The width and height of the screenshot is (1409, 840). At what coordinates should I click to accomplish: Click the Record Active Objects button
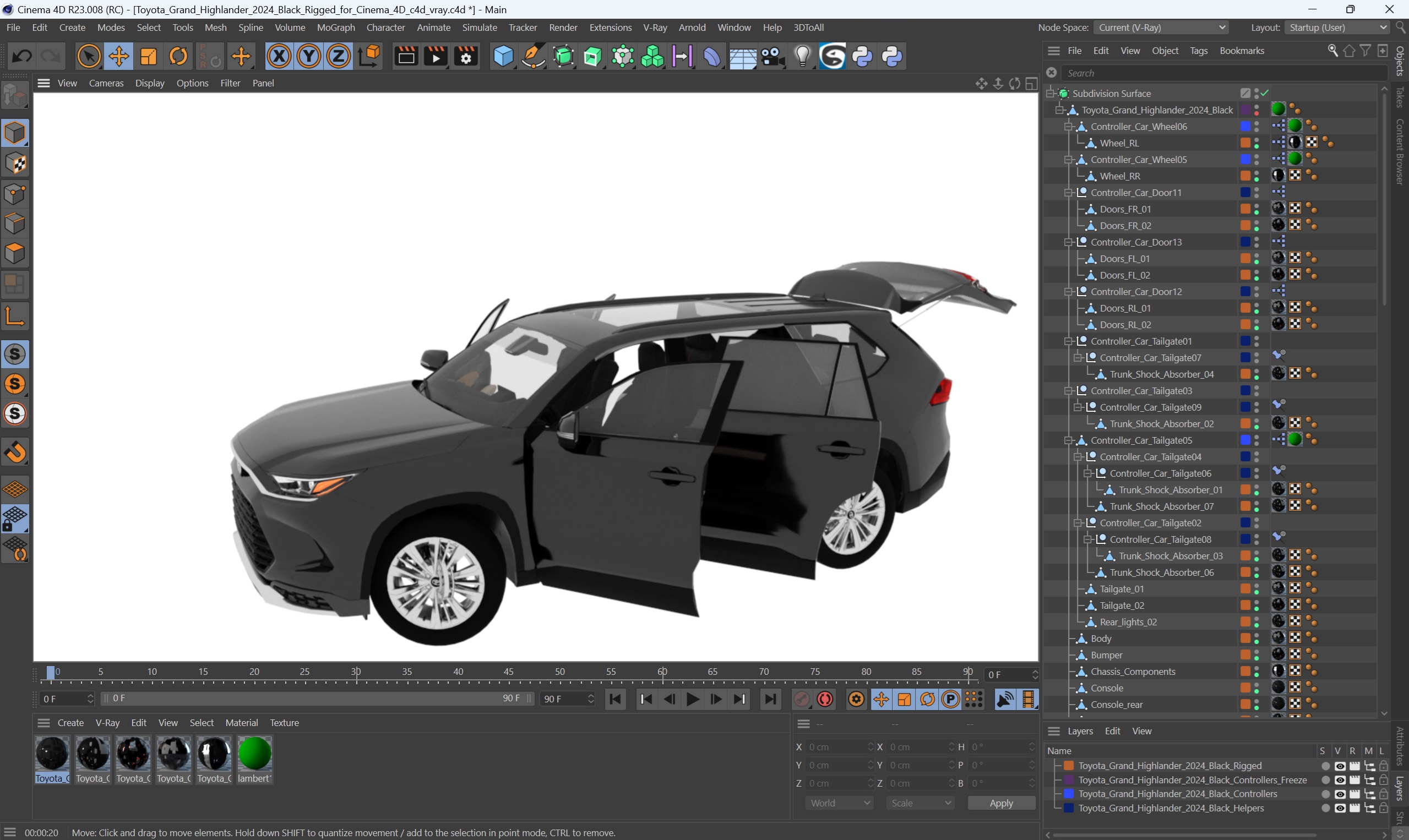[x=802, y=700]
